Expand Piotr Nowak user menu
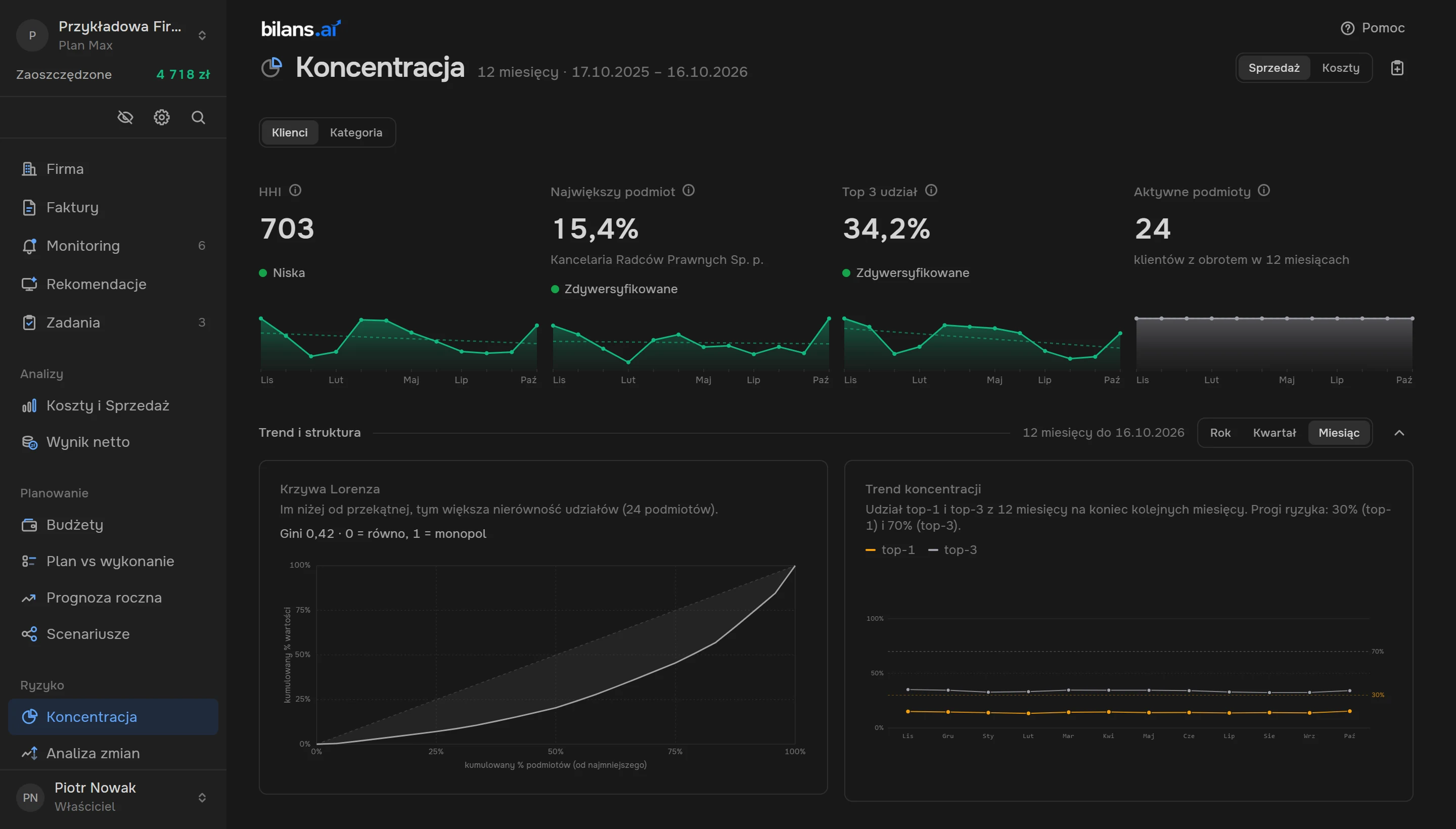The image size is (1456, 829). (x=113, y=797)
